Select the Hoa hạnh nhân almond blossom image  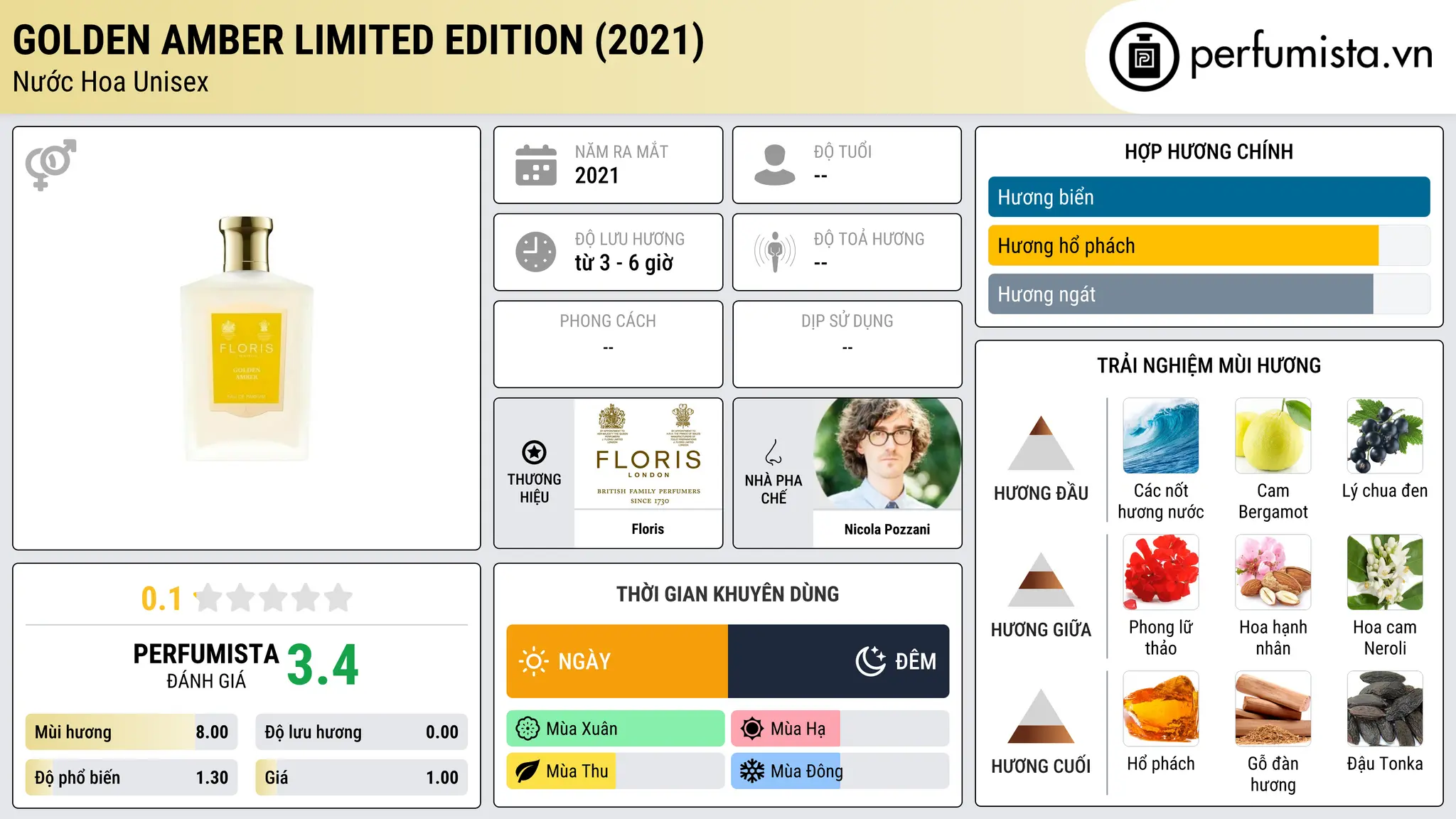1273,572
